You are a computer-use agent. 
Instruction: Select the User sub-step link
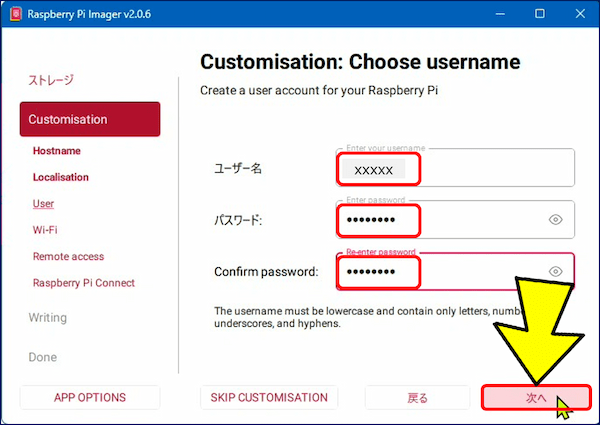(x=43, y=204)
